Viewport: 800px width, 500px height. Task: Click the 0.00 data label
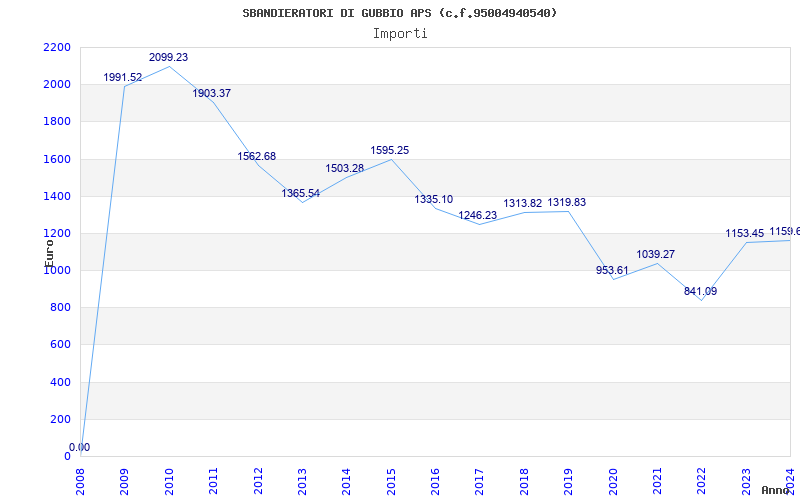[x=80, y=447]
